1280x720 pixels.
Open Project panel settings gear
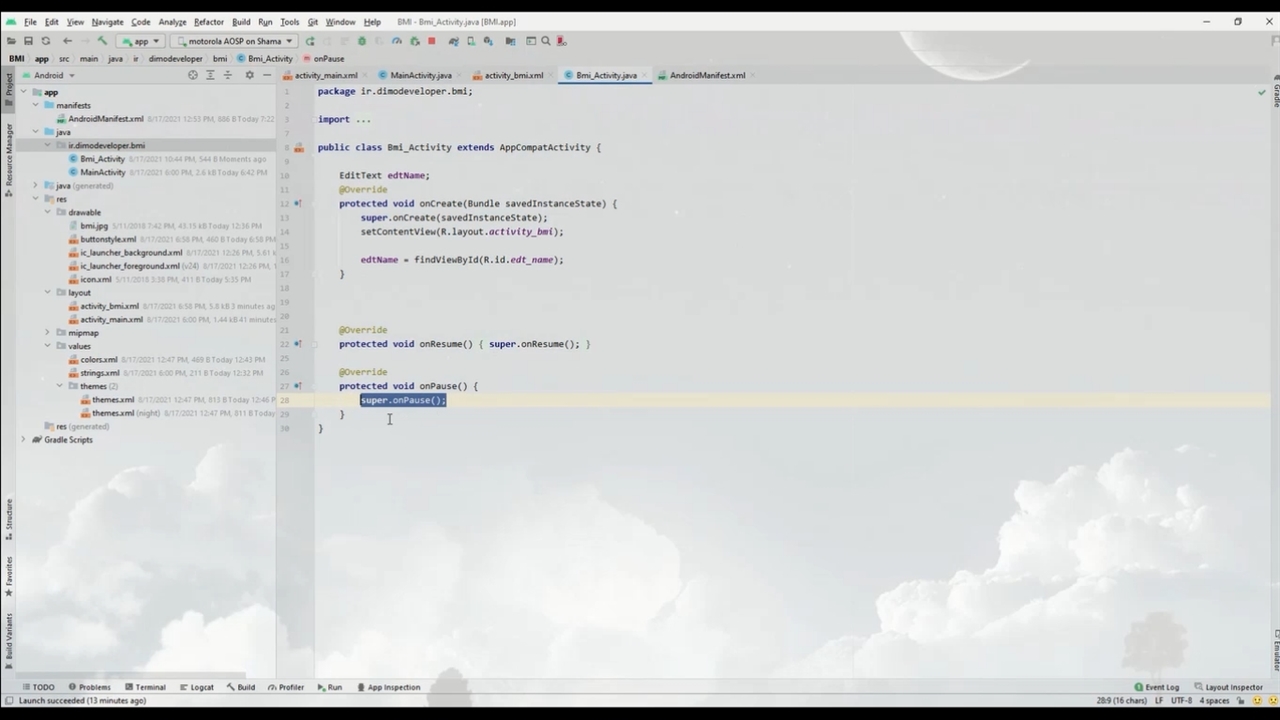249,75
